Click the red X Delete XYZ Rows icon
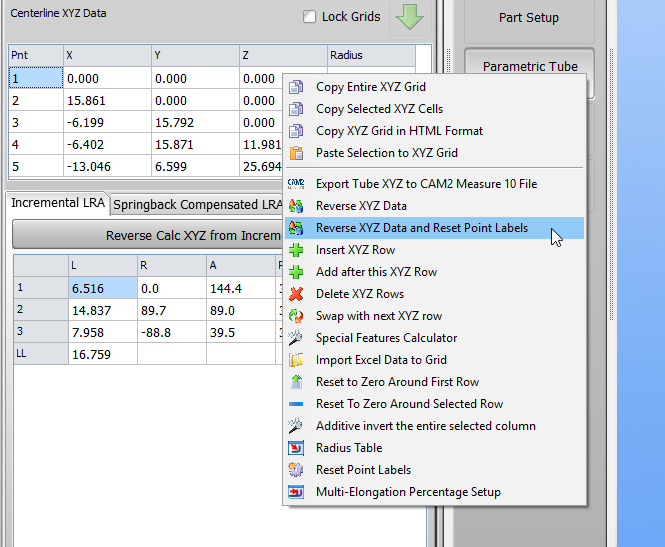 pos(296,294)
